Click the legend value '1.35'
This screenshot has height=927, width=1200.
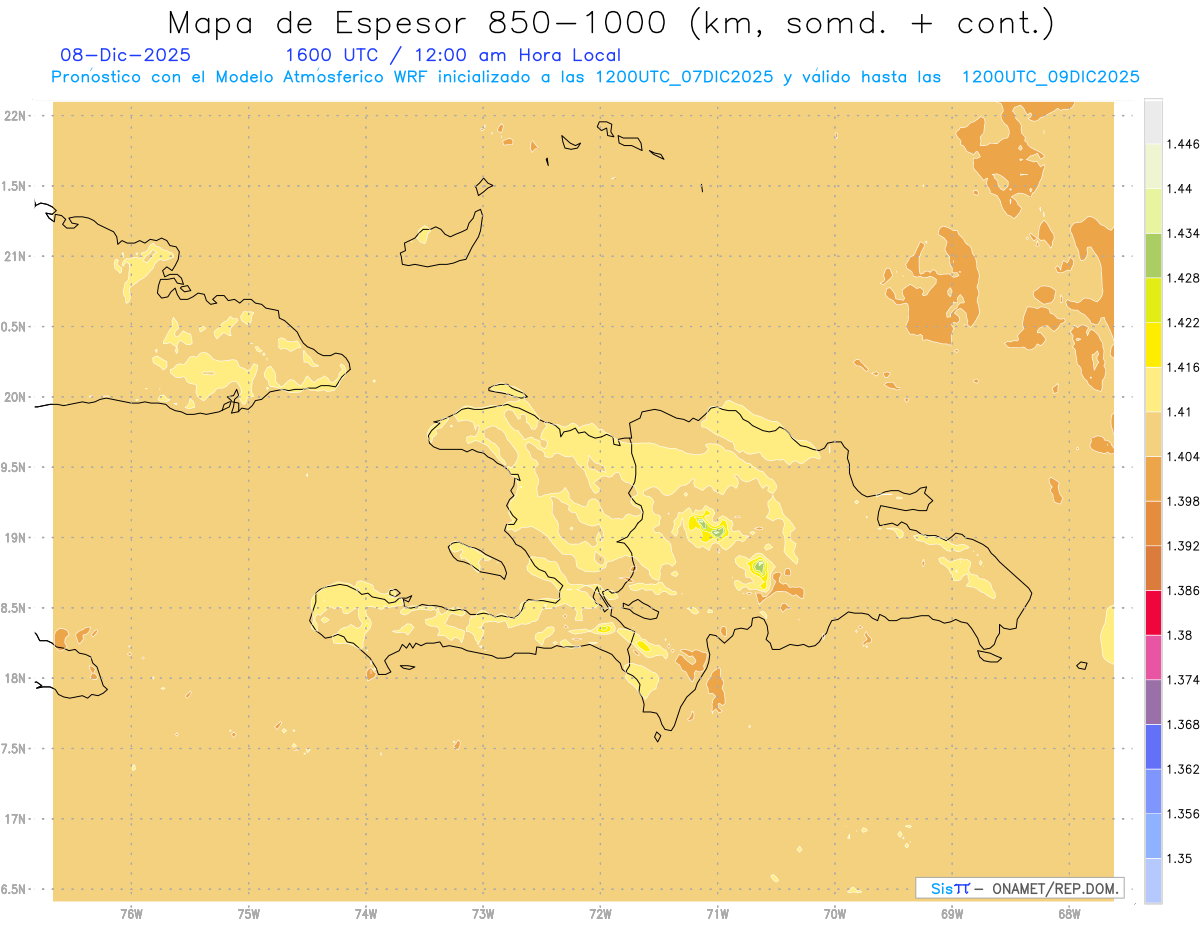click(1181, 858)
